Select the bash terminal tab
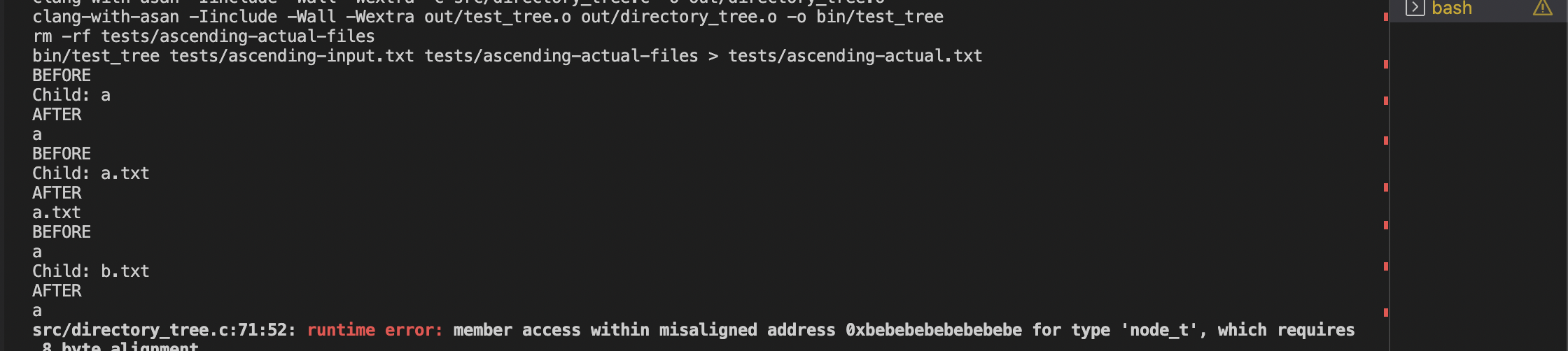 [1452, 8]
